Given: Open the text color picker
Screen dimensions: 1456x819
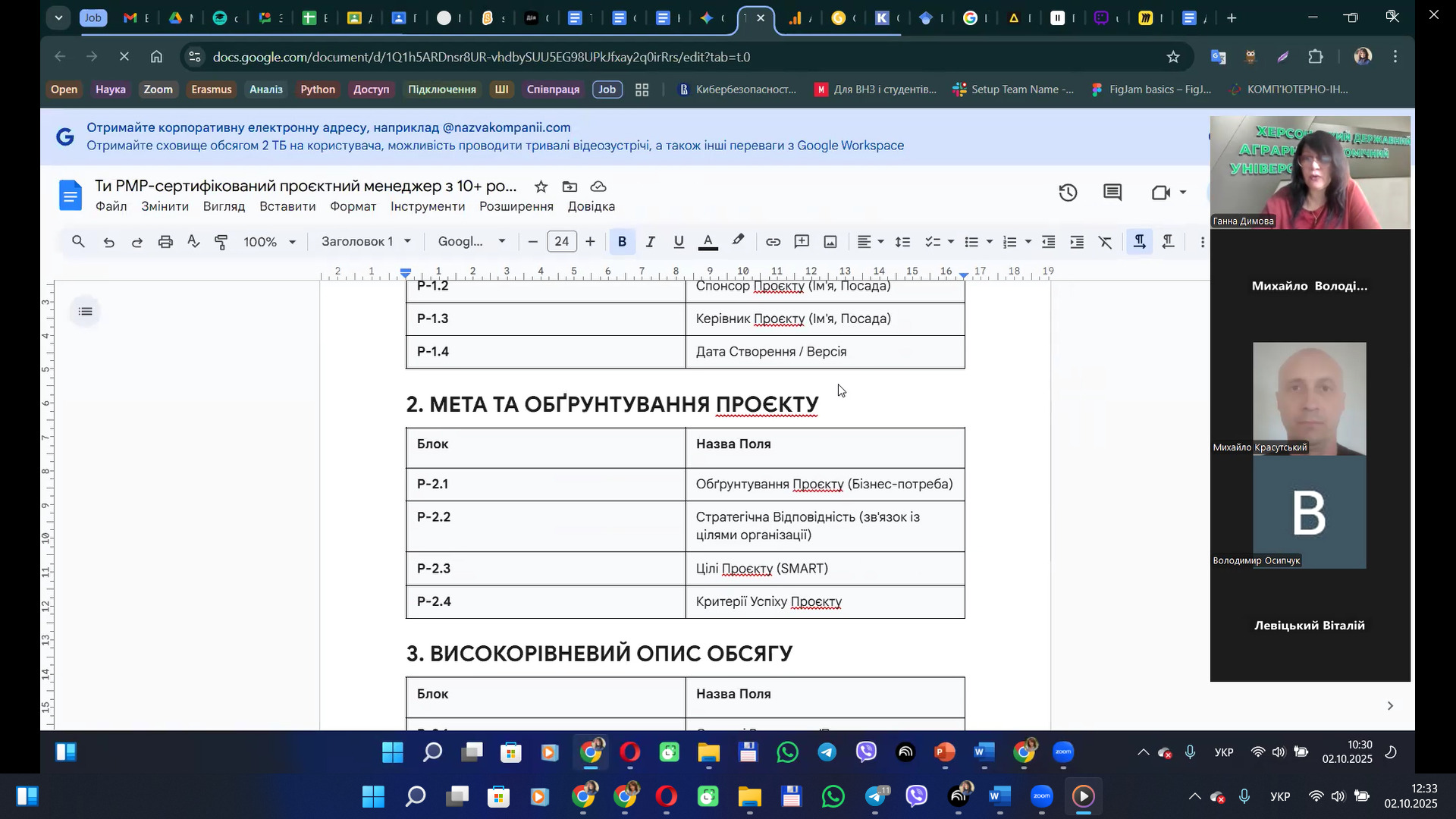Looking at the screenshot, I should point(708,242).
